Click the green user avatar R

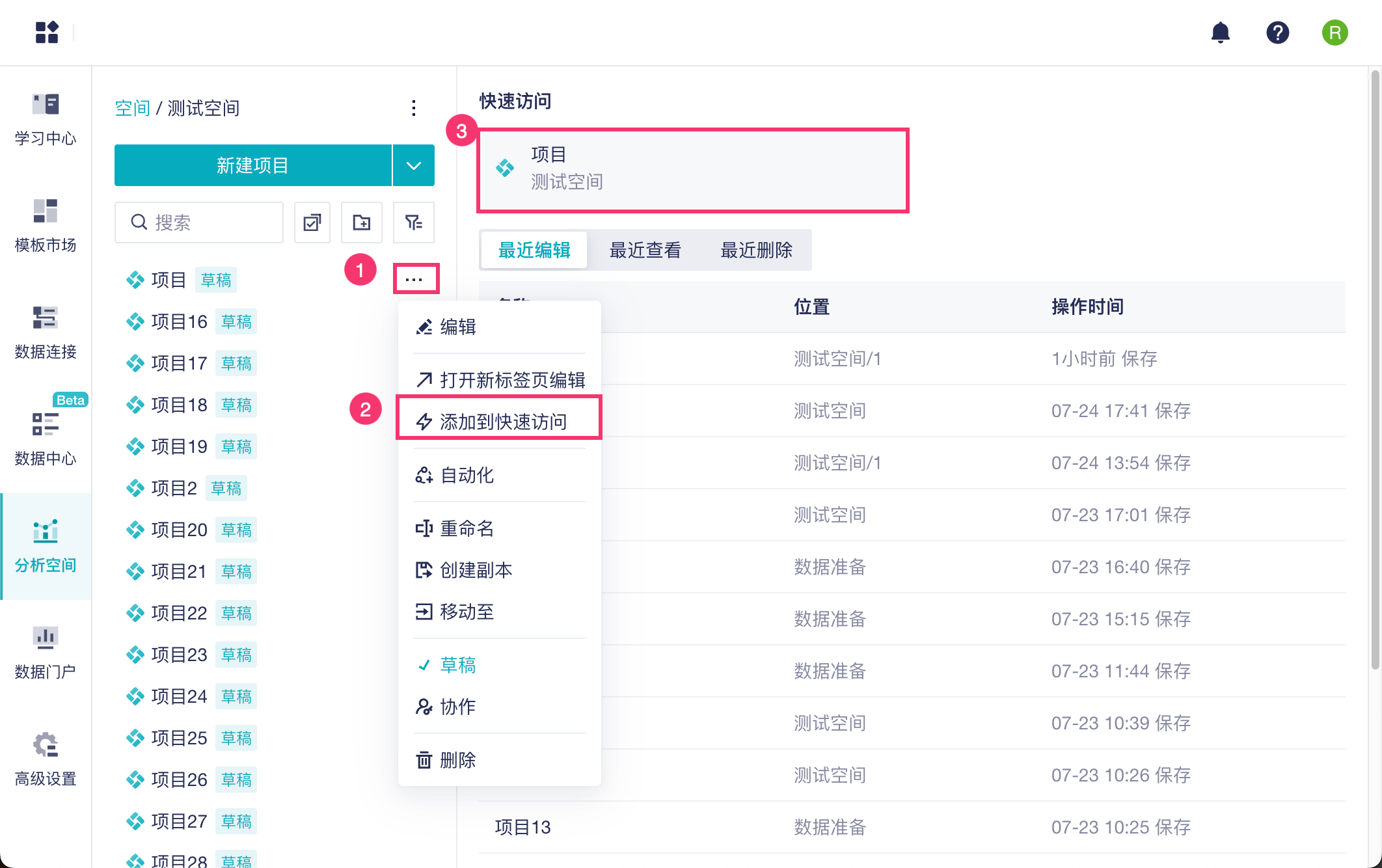tap(1335, 33)
